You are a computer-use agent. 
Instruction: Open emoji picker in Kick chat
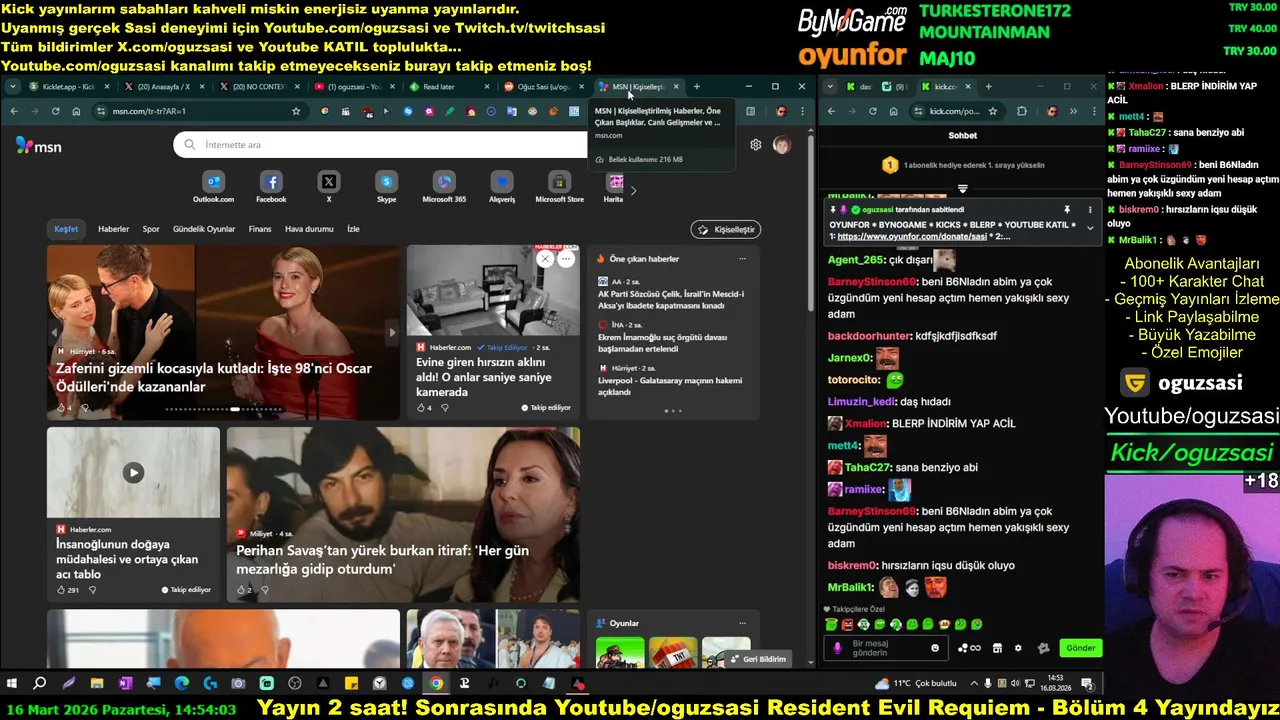tap(935, 648)
